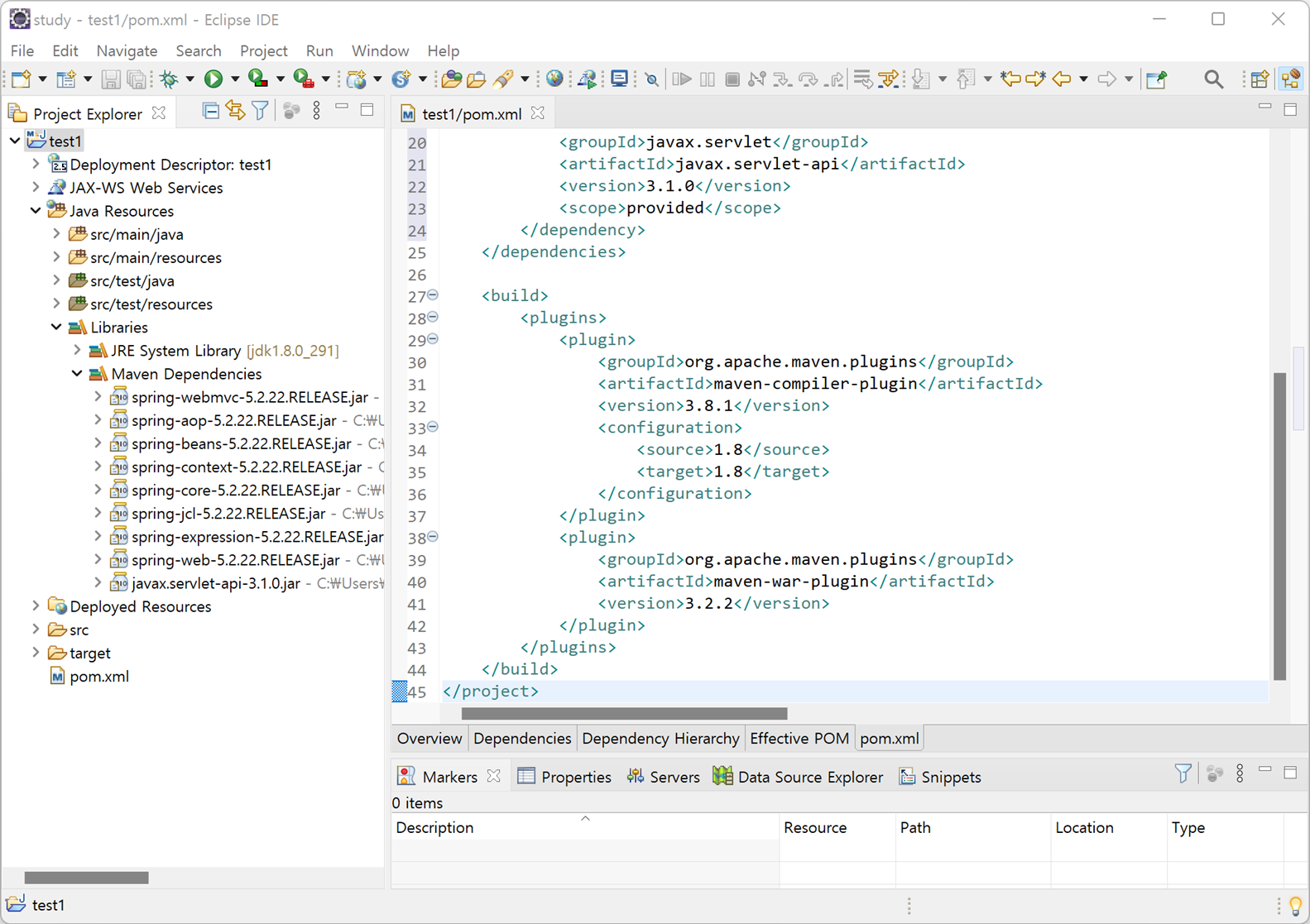Click the Debug bug icon
This screenshot has width=1310, height=924.
point(169,79)
